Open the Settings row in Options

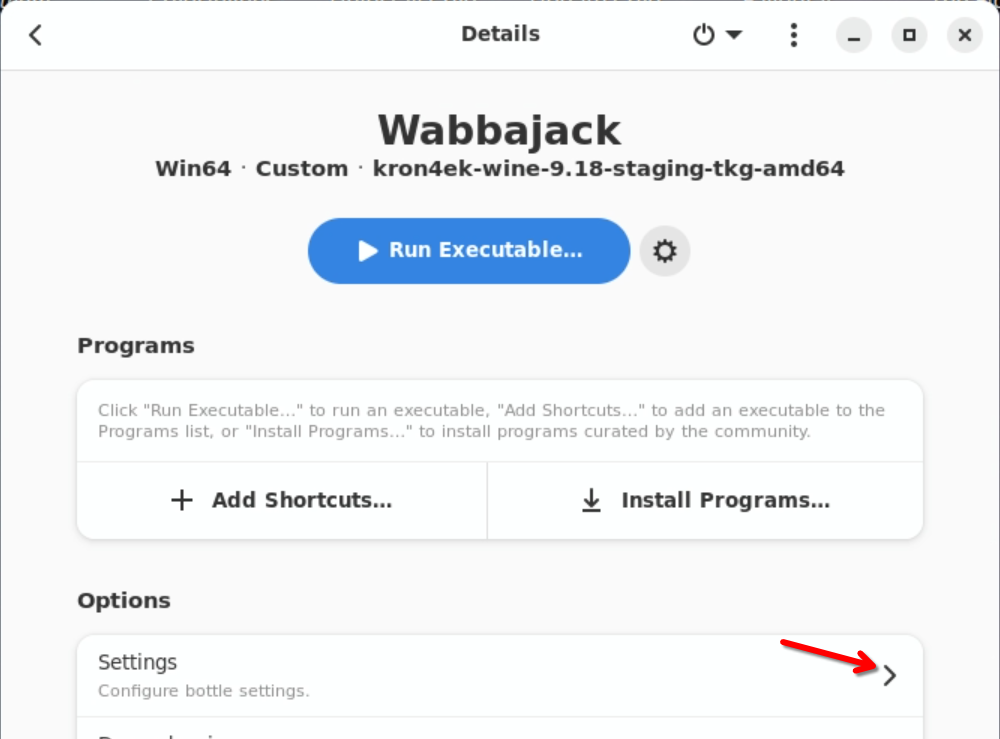pos(400,675)
